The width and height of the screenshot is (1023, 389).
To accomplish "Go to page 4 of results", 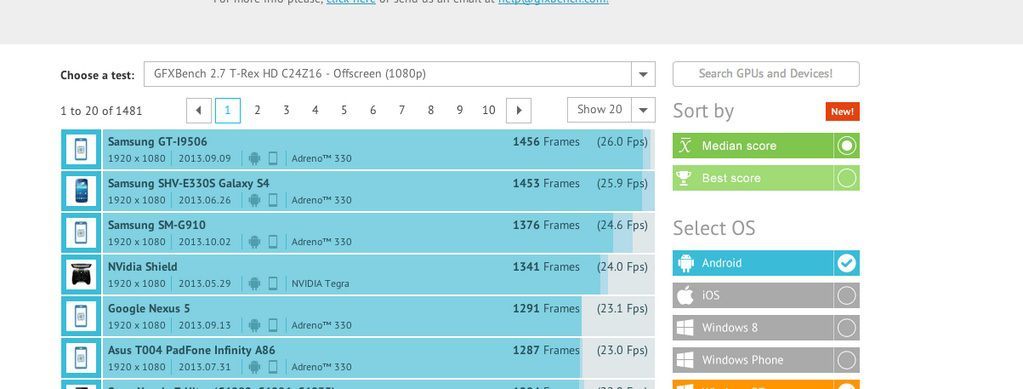I will tap(315, 110).
